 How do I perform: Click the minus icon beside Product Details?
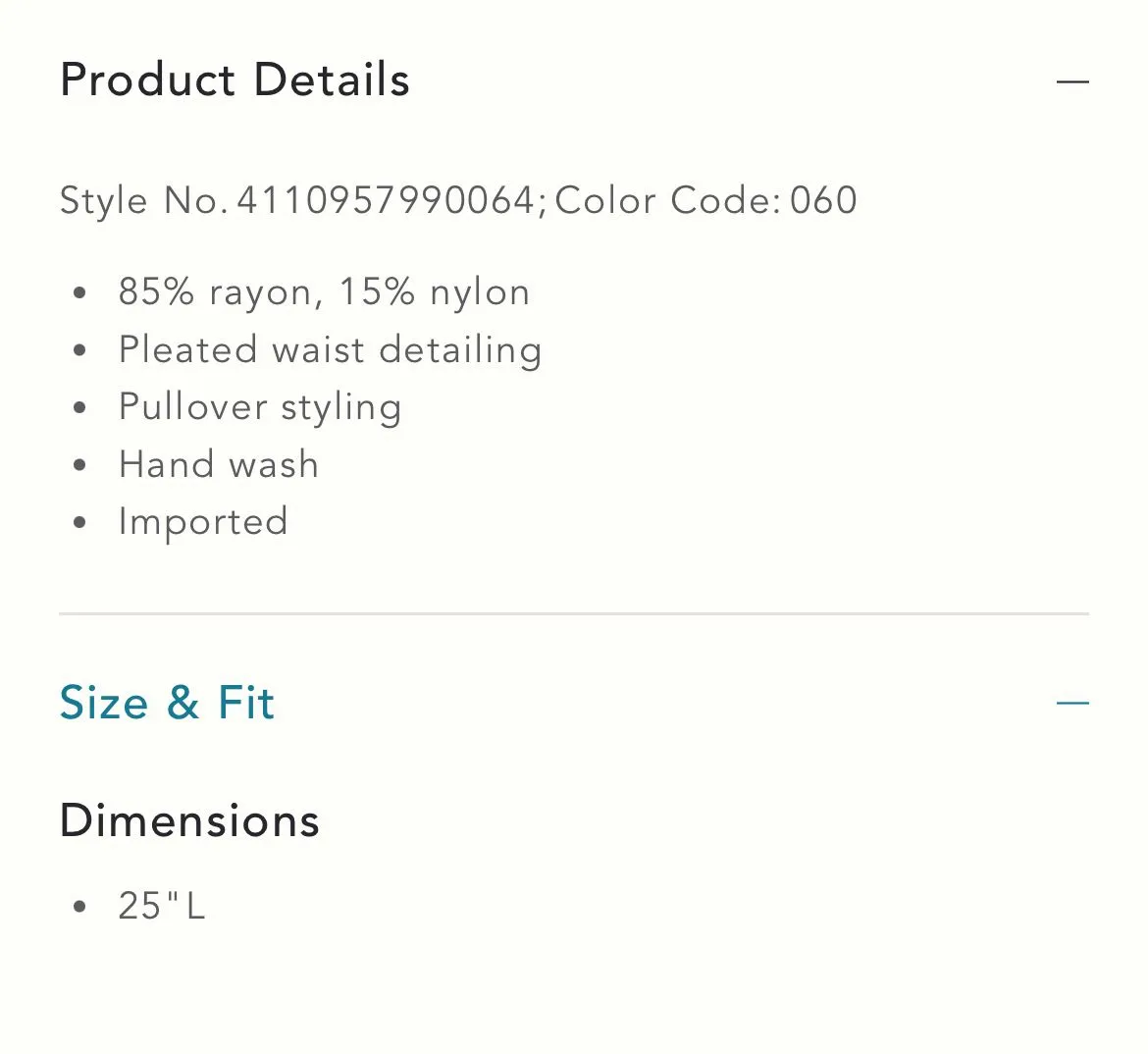pos(1072,81)
